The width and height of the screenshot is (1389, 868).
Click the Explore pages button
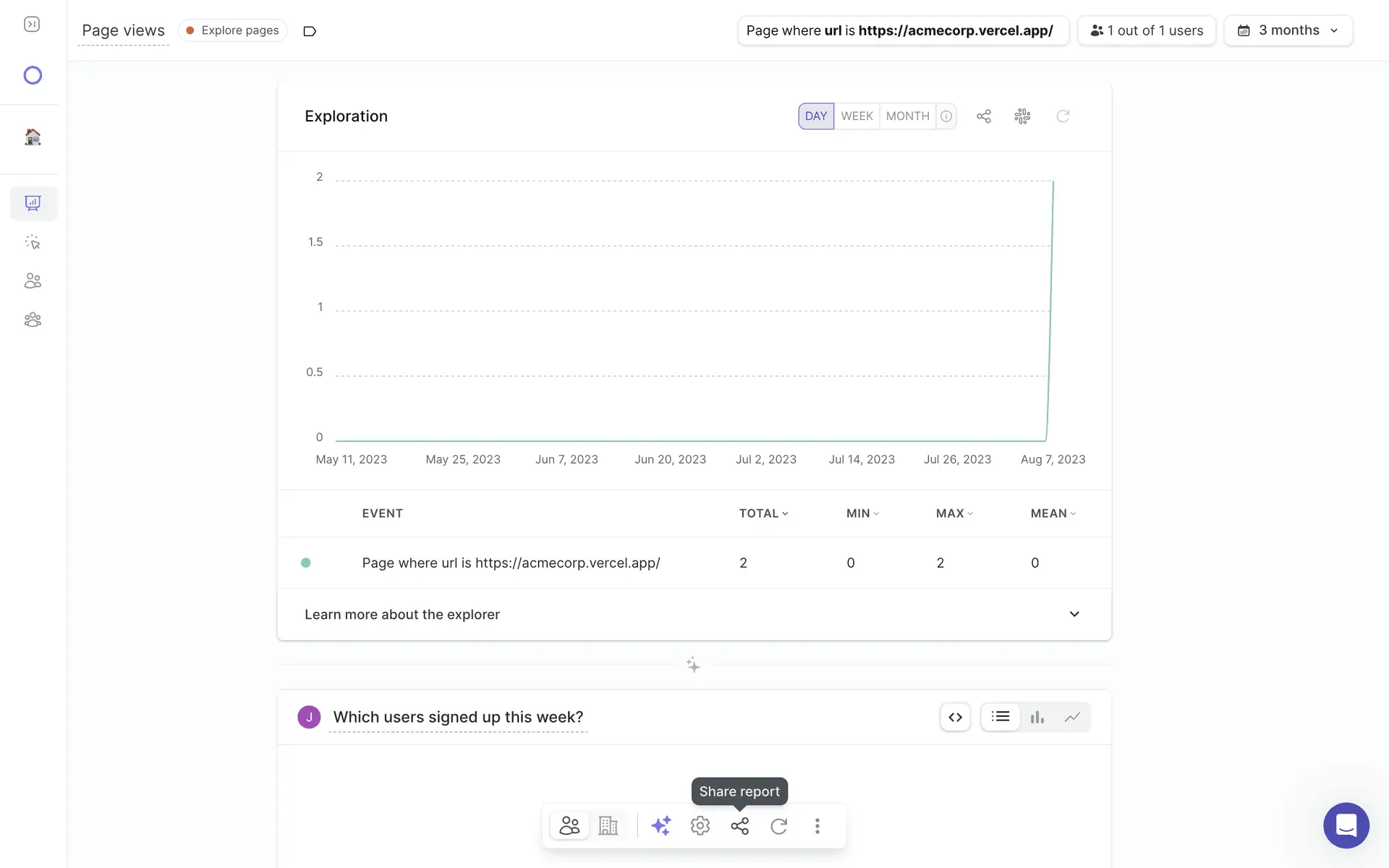pos(232,30)
